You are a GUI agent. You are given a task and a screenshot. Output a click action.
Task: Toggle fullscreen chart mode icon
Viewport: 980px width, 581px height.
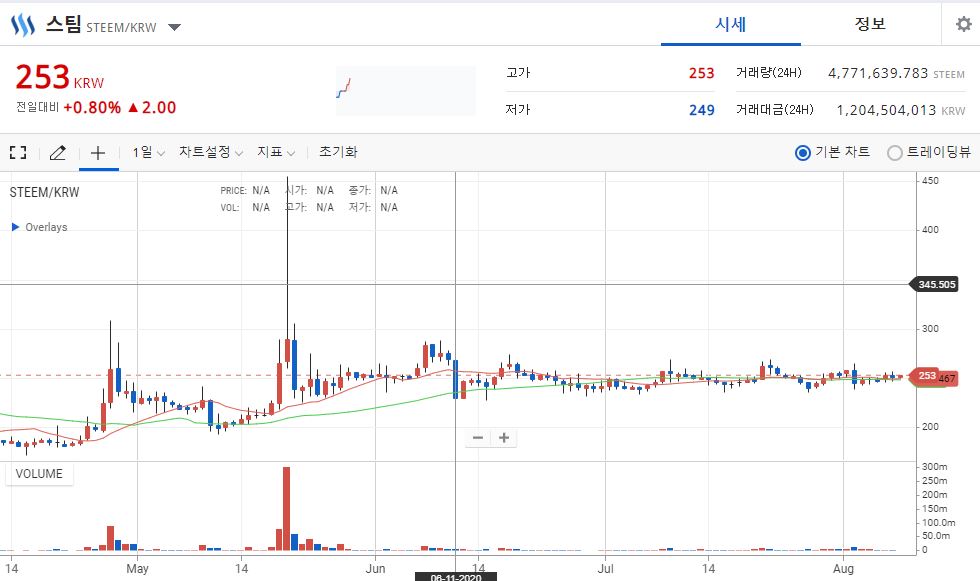(x=18, y=152)
